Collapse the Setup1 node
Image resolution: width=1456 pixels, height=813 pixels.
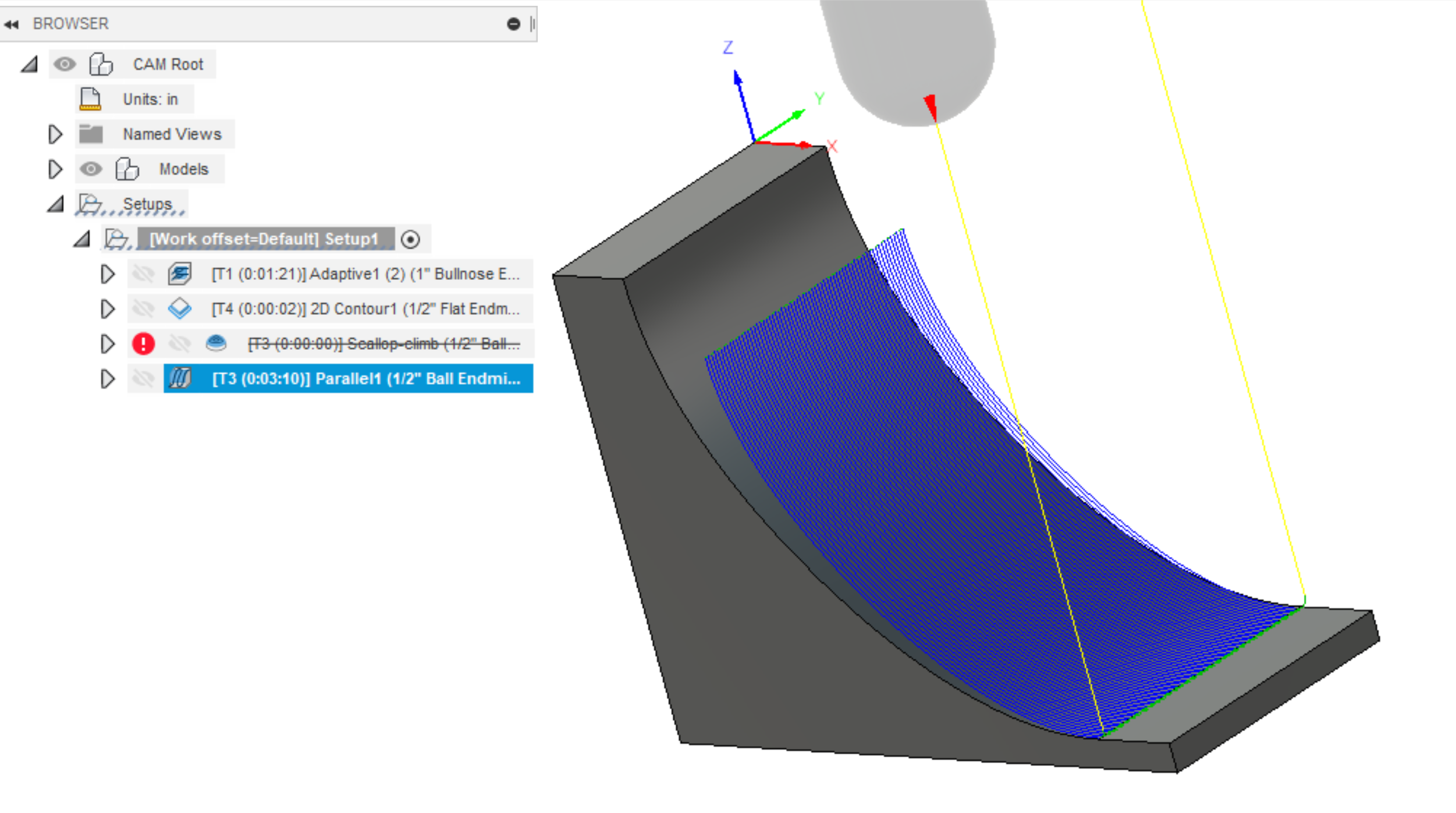click(x=82, y=239)
